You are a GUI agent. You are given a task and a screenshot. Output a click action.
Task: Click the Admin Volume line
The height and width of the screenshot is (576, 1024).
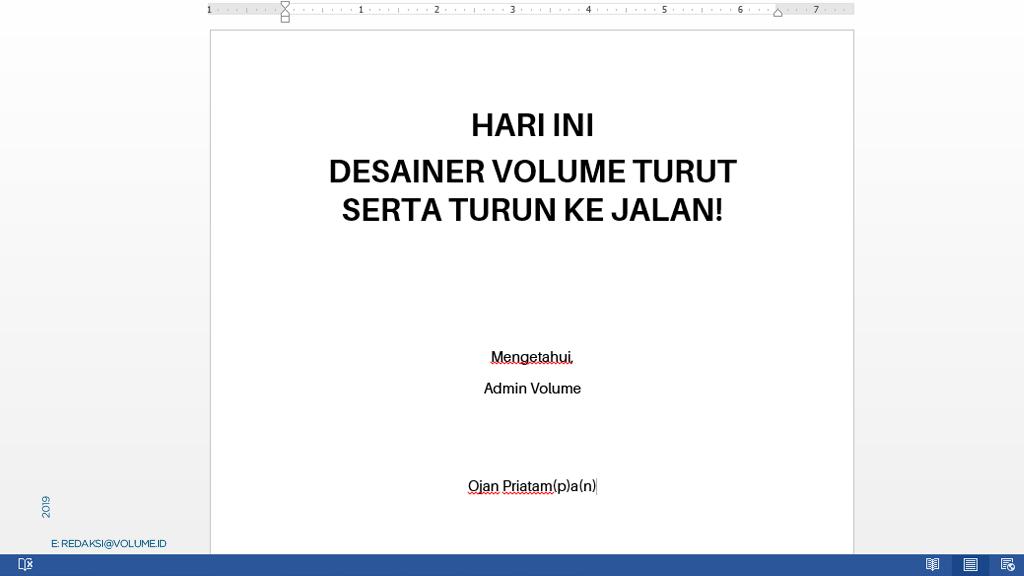click(532, 388)
